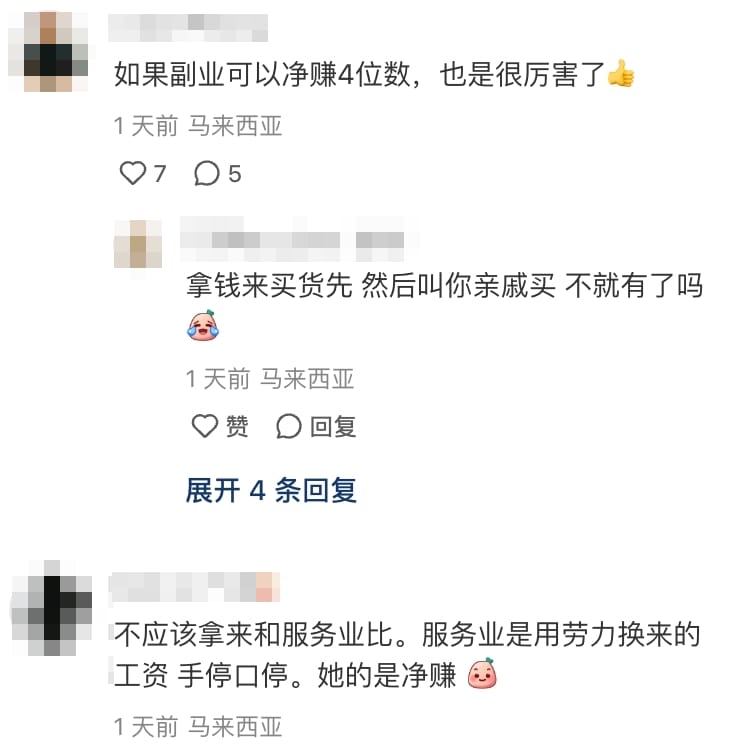Like the first comment with 7 likes
The width and height of the screenshot is (750, 754).
[x=133, y=173]
